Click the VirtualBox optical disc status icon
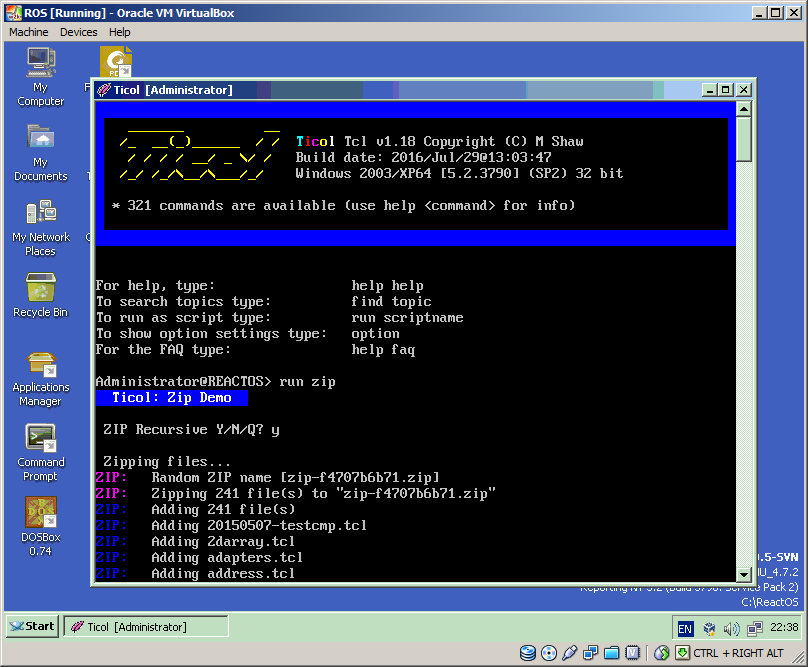 [549, 653]
